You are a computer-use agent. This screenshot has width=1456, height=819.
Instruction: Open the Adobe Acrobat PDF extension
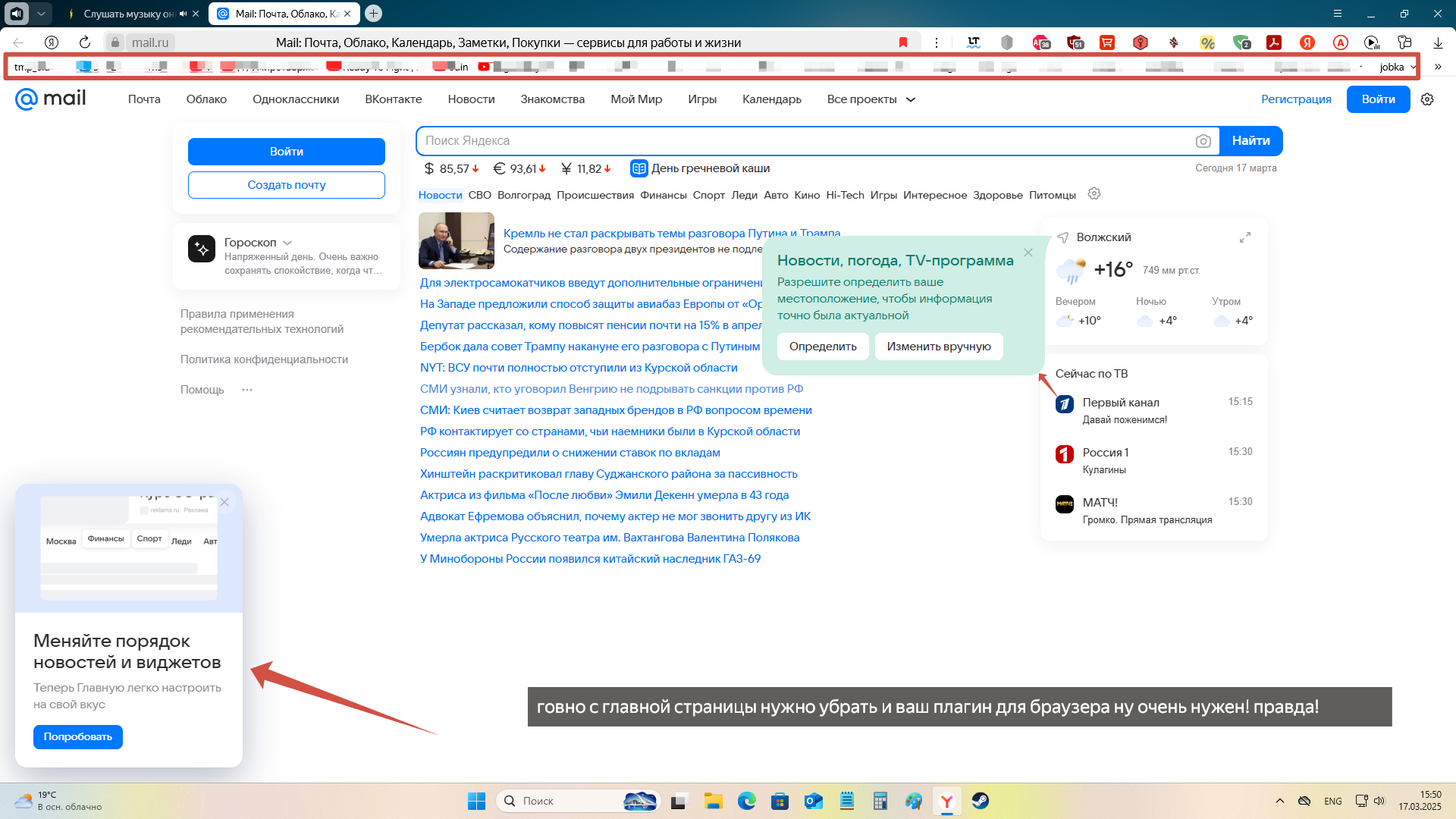[1274, 42]
